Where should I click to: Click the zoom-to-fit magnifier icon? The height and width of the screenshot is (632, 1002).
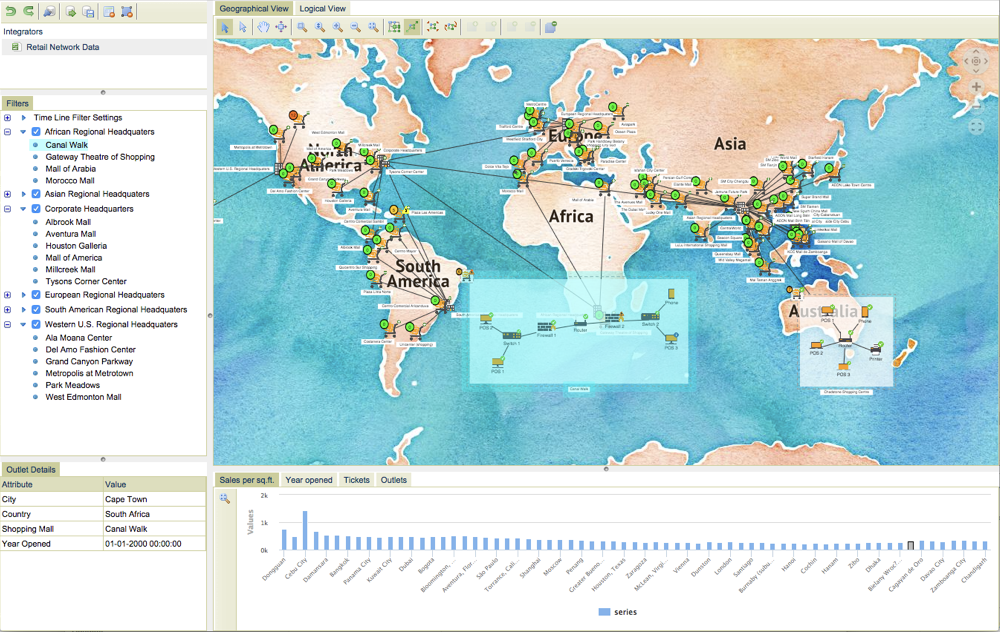374,27
